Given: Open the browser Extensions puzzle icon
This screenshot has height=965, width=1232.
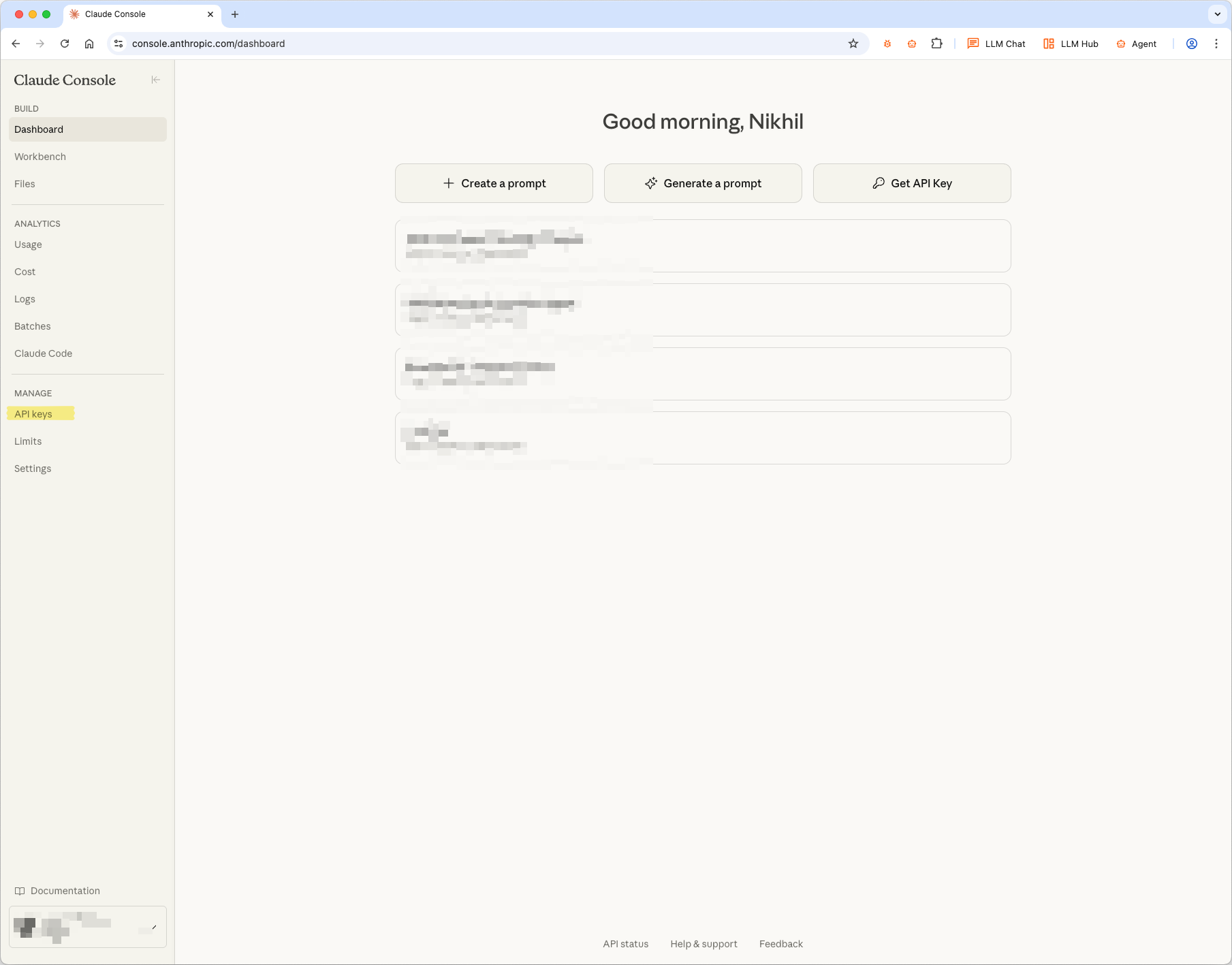Looking at the screenshot, I should 937,43.
